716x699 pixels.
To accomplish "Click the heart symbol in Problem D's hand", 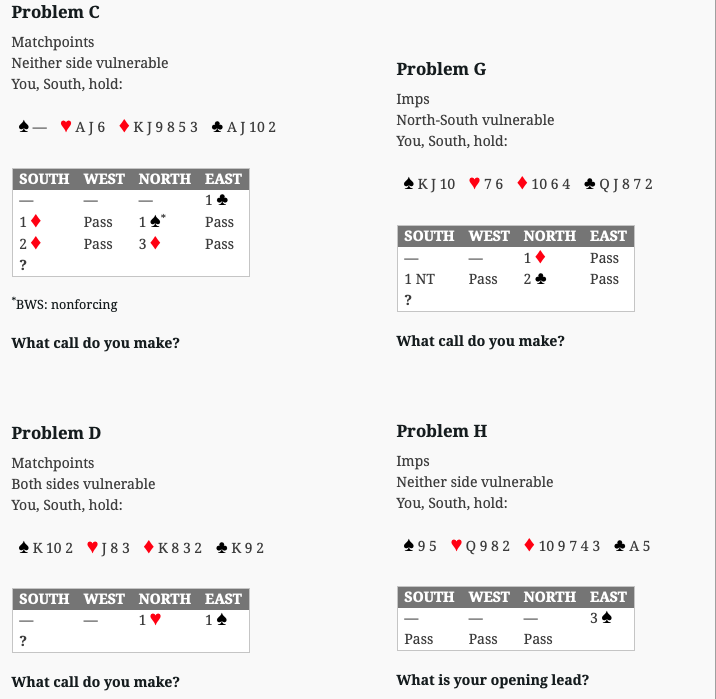I will pos(93,548).
